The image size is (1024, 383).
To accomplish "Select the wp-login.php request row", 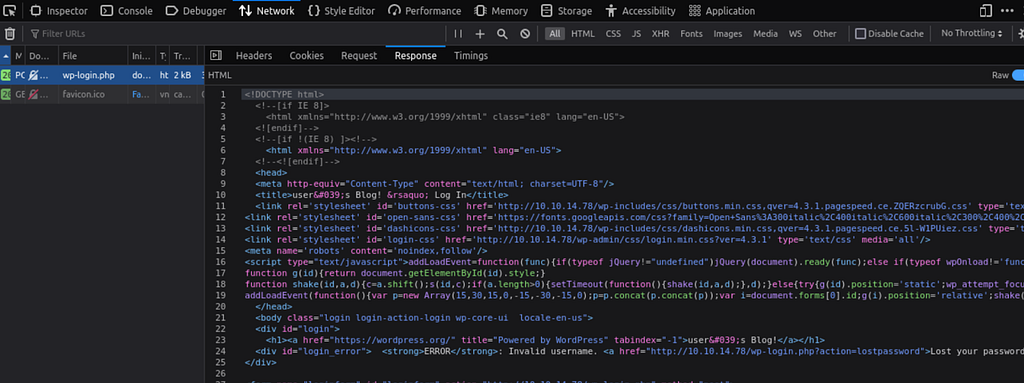I will click(102, 75).
